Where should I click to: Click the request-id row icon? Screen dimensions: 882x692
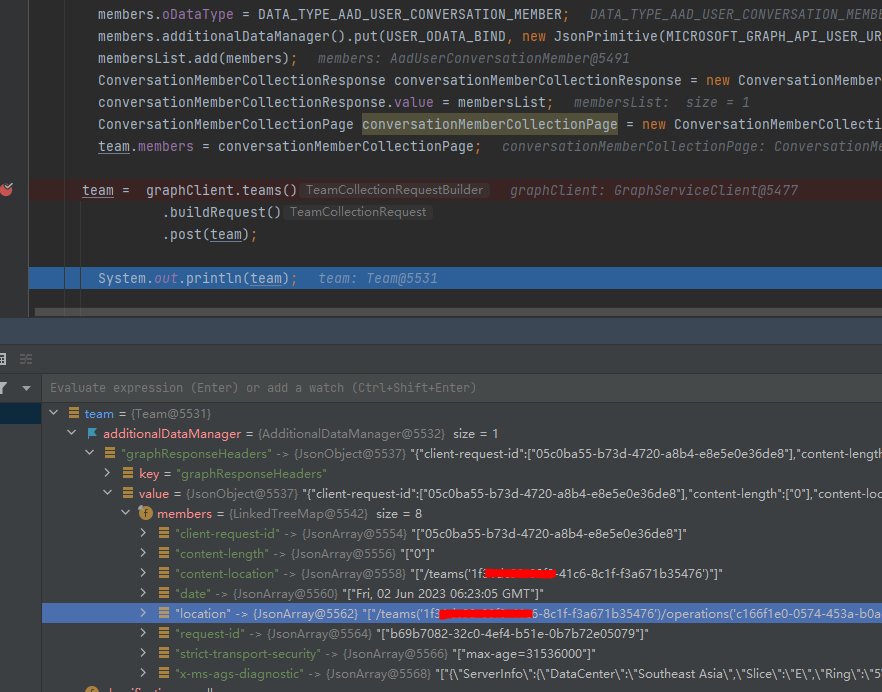(x=164, y=633)
